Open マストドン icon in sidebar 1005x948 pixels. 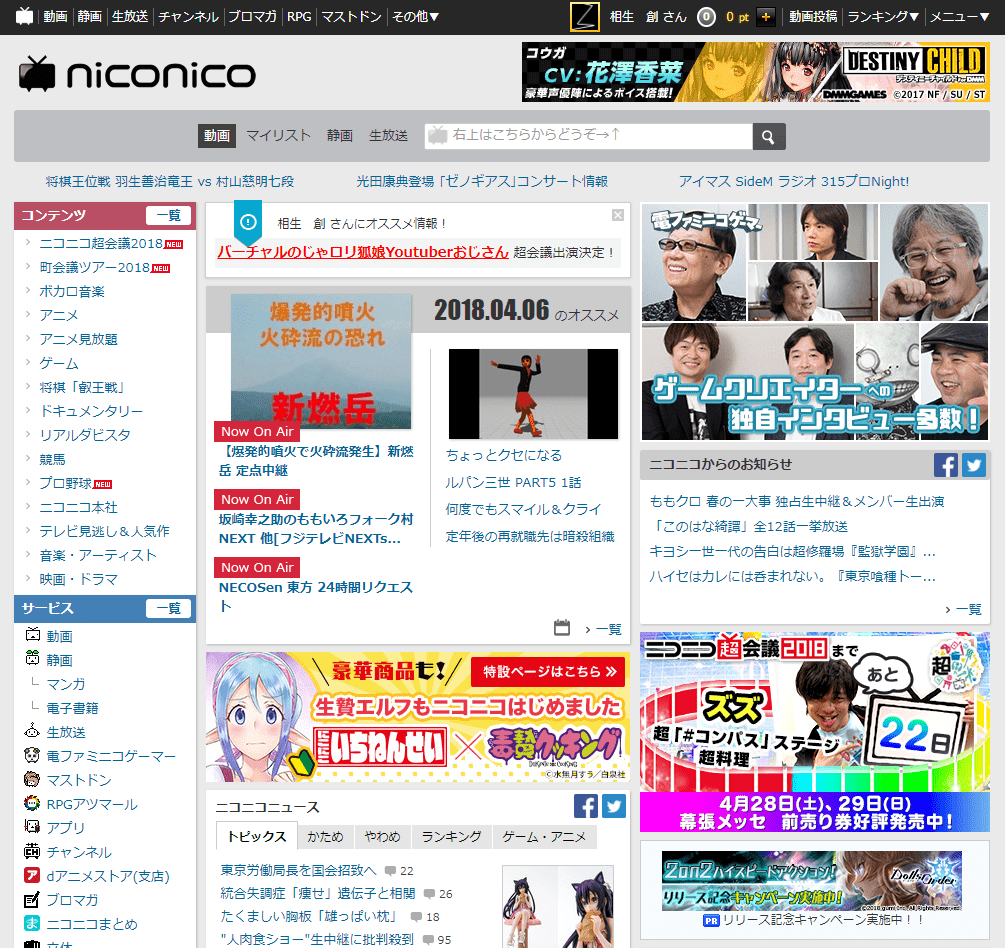32,779
